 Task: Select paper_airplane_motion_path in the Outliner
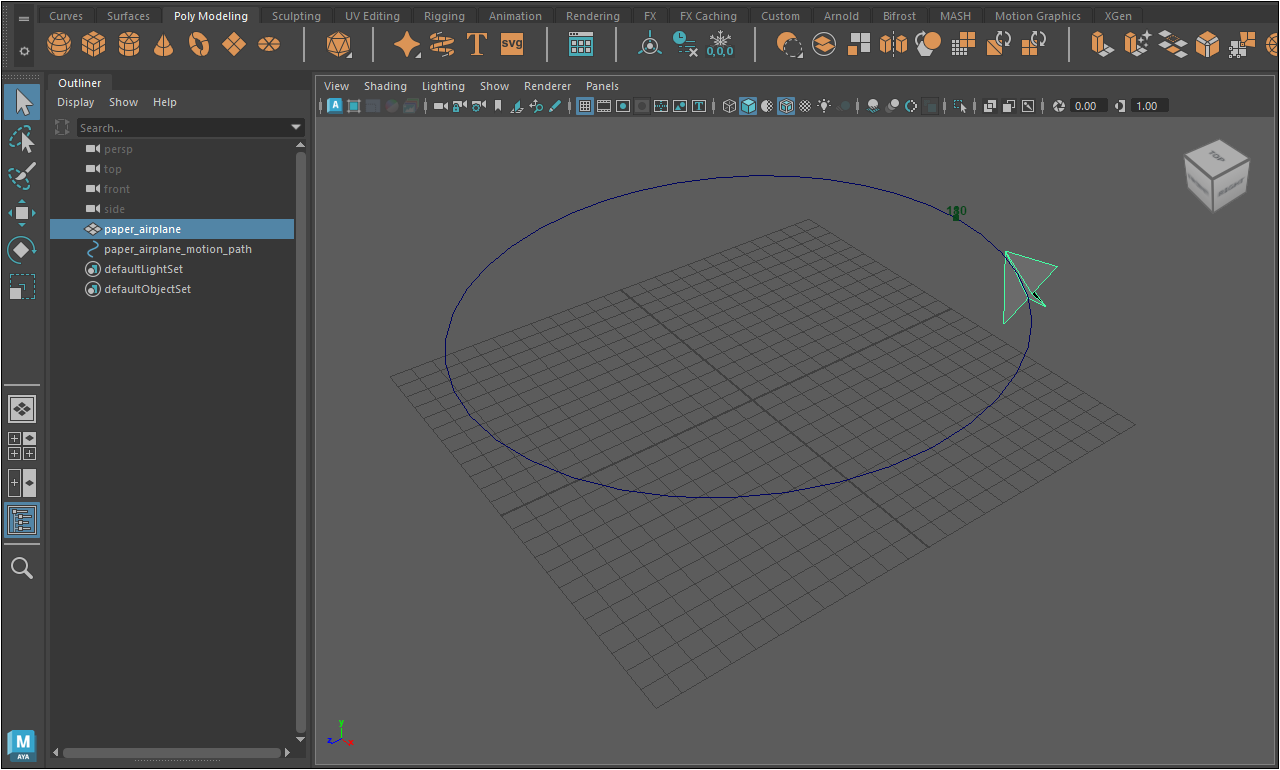click(x=178, y=249)
